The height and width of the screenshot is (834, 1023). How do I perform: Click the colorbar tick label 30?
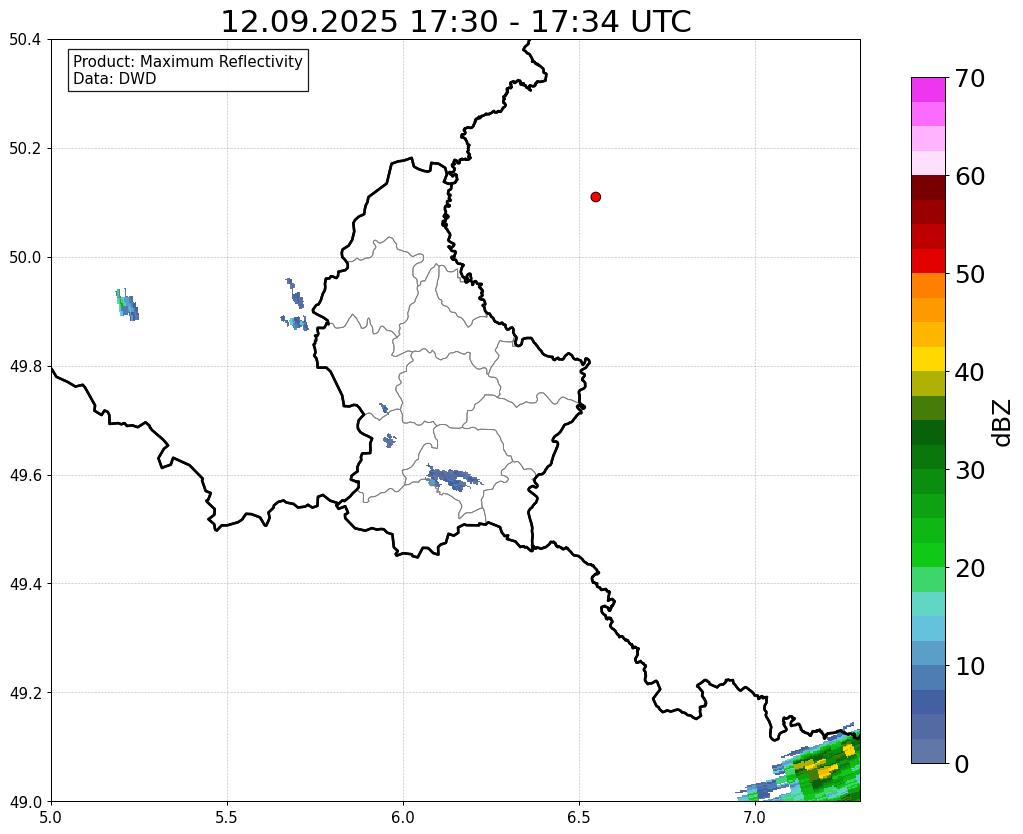tap(970, 470)
